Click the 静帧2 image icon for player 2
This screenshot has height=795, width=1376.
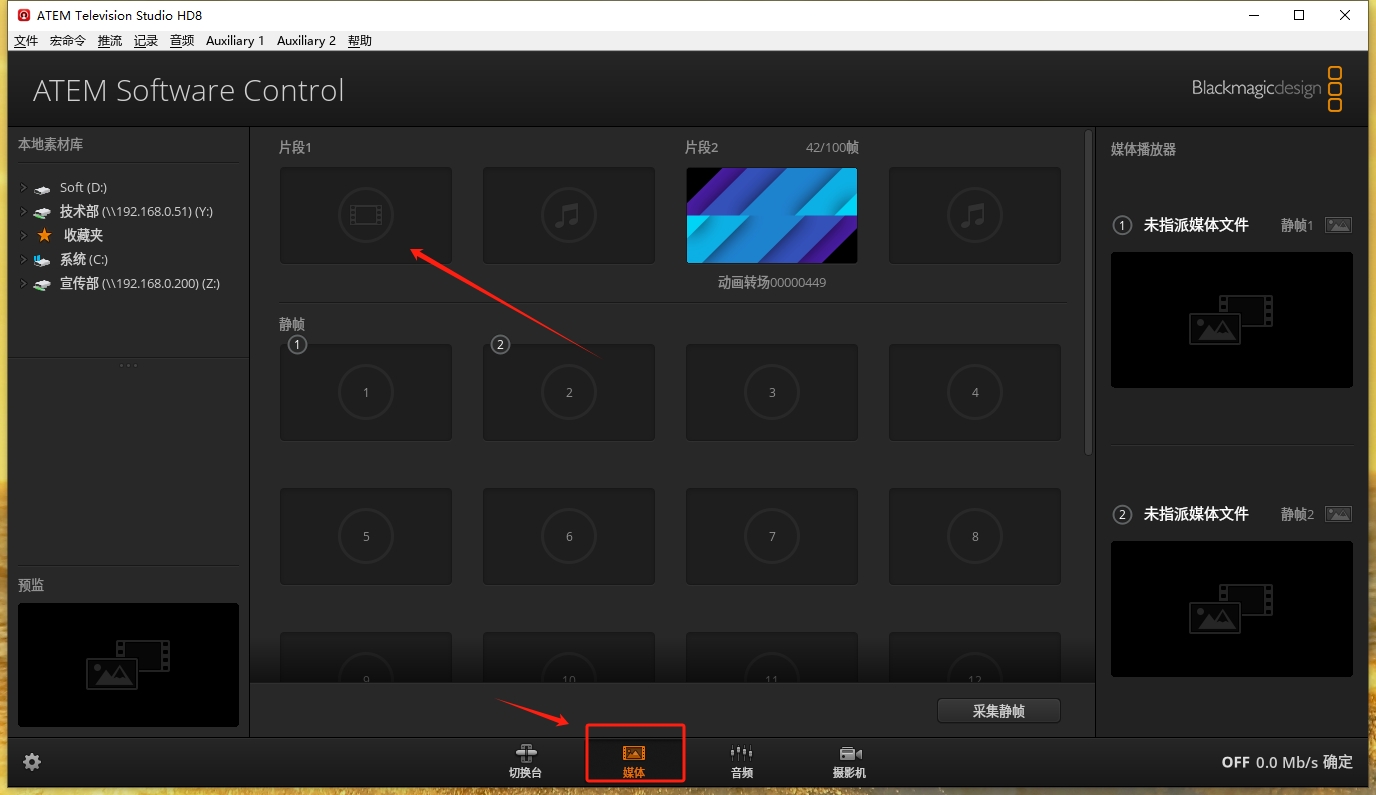click(1338, 514)
